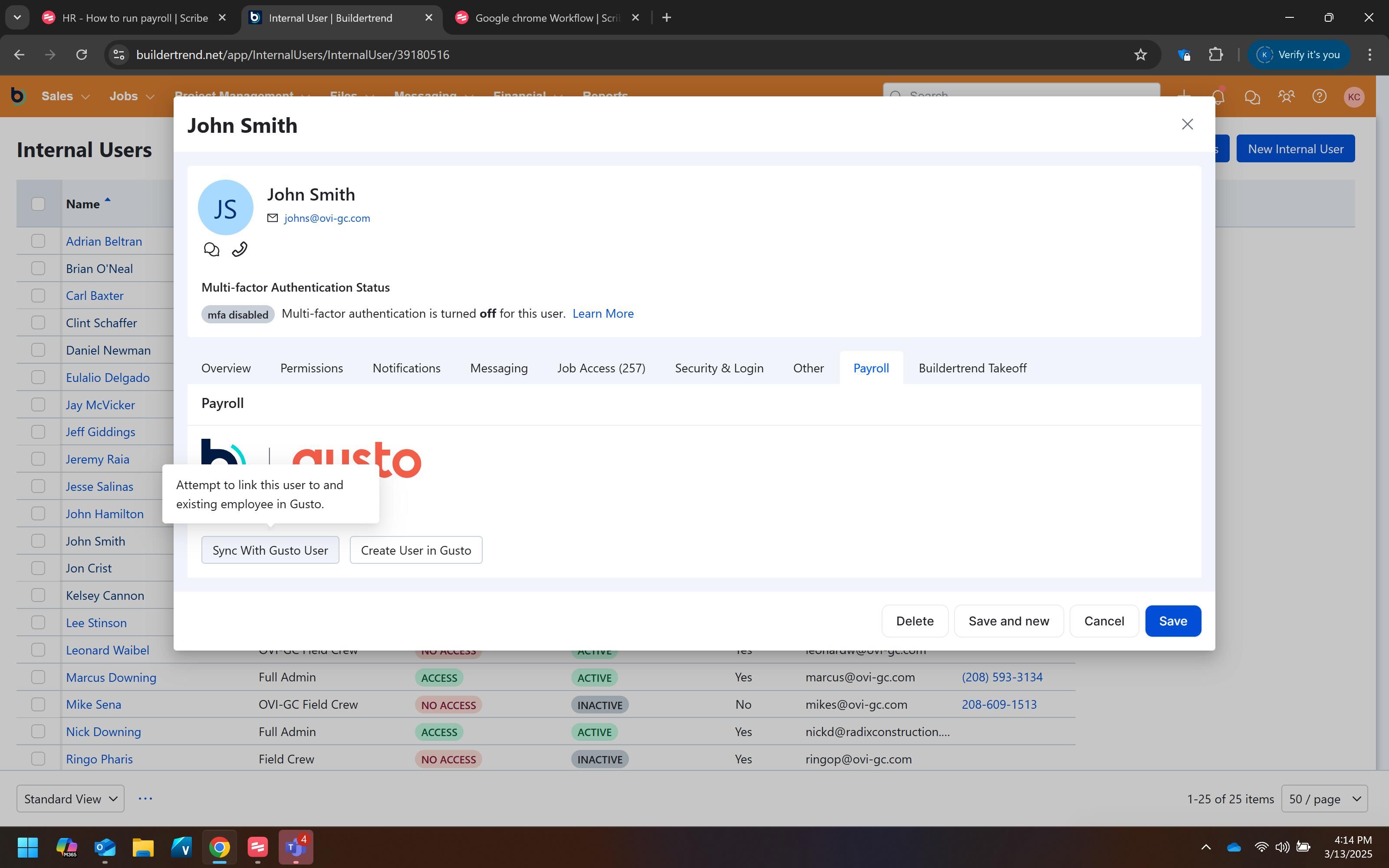Switch to the Messaging tab
This screenshot has width=1389, height=868.
pos(499,368)
